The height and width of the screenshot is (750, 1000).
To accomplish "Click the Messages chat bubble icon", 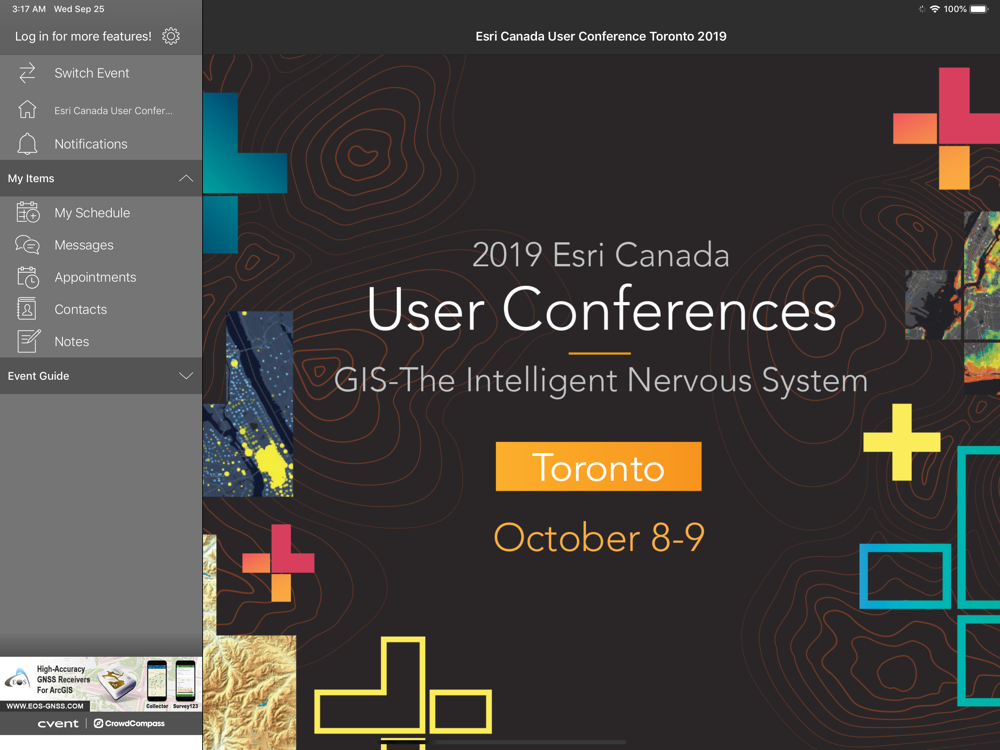I will [27, 245].
